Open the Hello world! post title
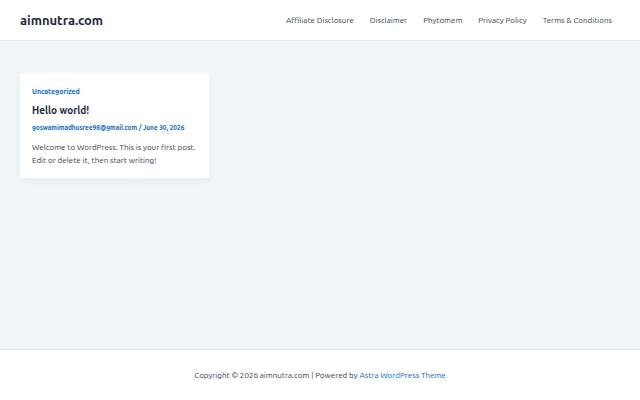The width and height of the screenshot is (640, 400). tap(60, 110)
